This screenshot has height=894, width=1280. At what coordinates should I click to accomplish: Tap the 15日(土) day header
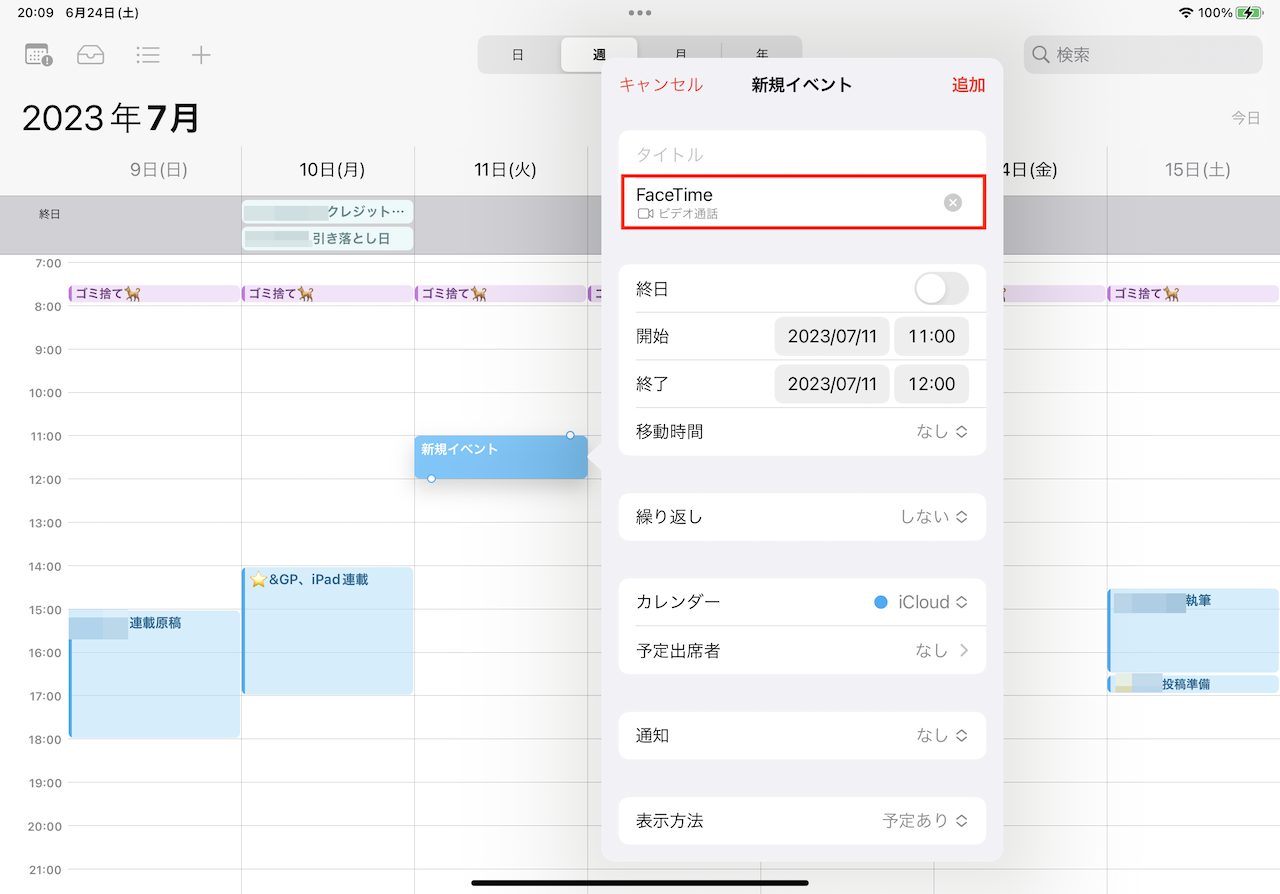coord(1198,170)
